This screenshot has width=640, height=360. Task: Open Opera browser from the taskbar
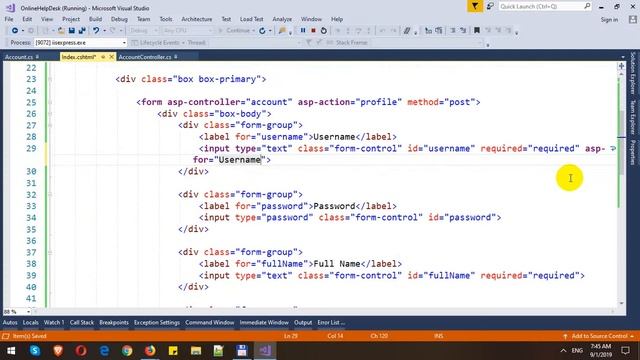[81, 351]
